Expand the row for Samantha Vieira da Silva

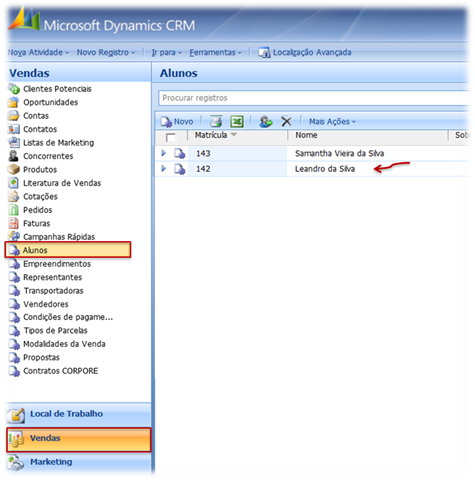[164, 153]
